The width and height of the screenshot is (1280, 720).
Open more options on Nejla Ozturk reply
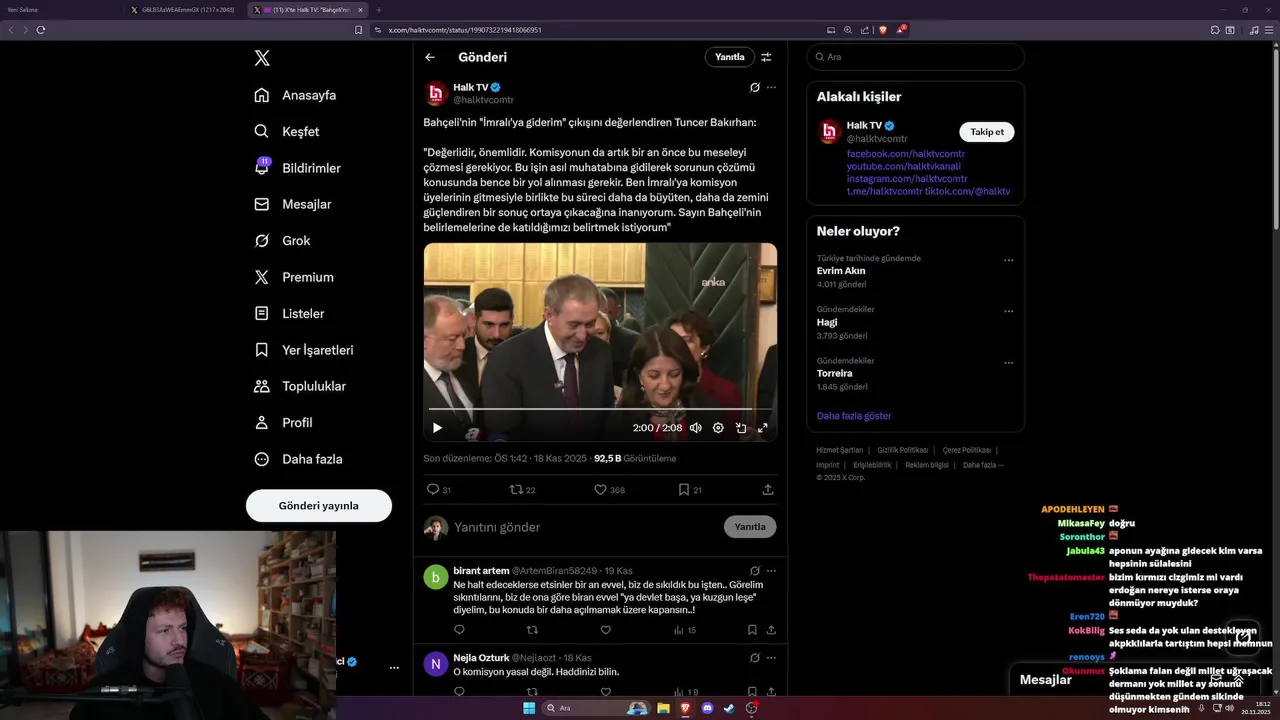point(771,658)
